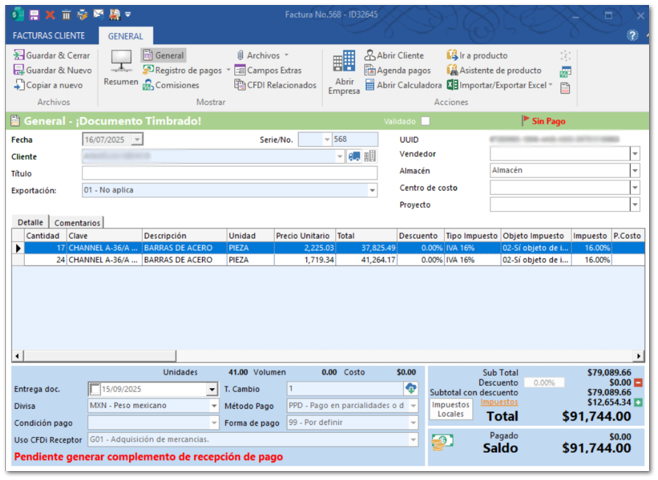Click the exchange rate refresh icon
This screenshot has height=480, width=658.
410,388
